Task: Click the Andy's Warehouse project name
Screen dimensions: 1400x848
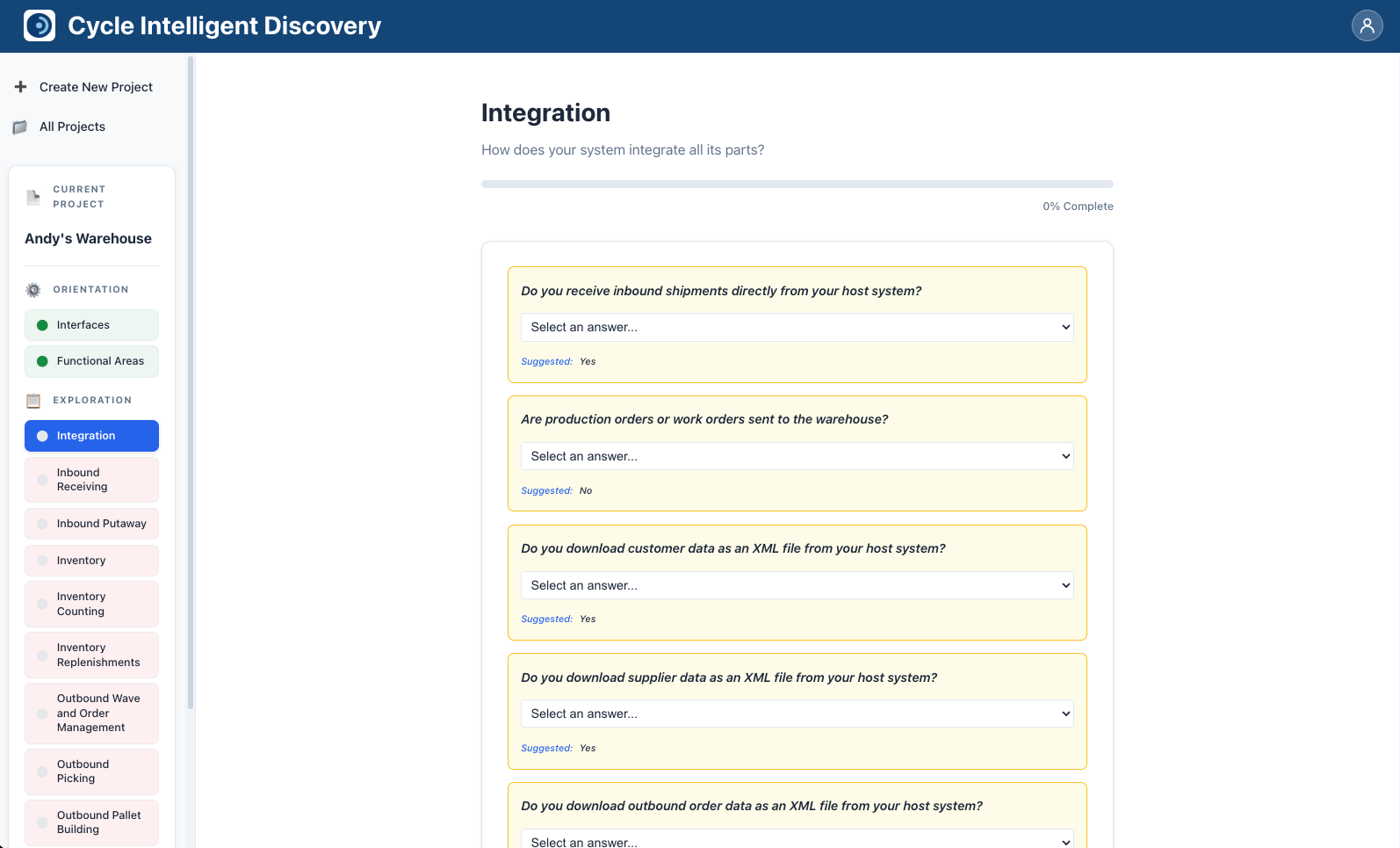Action: point(88,239)
